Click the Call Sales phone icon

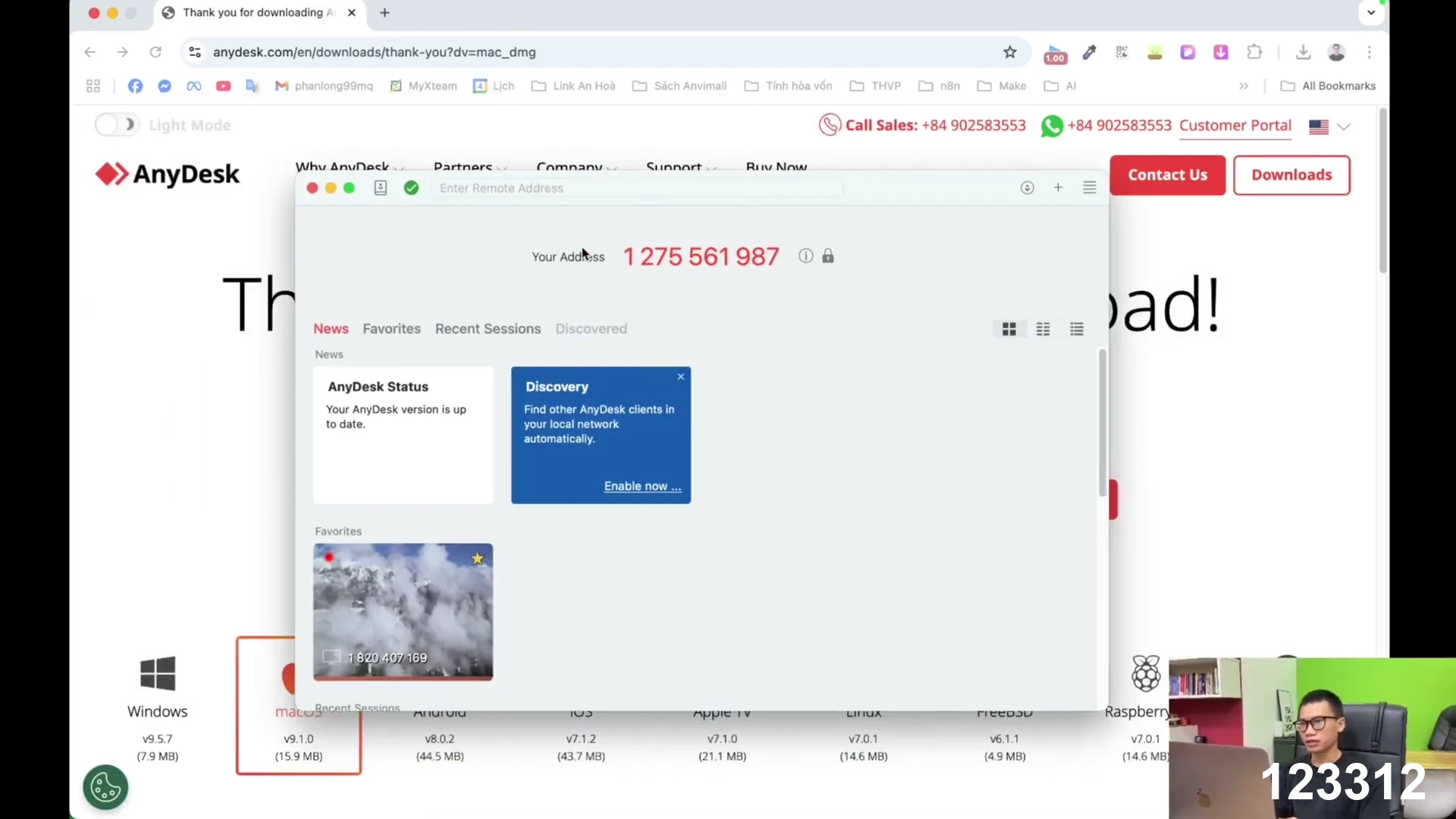tap(830, 125)
